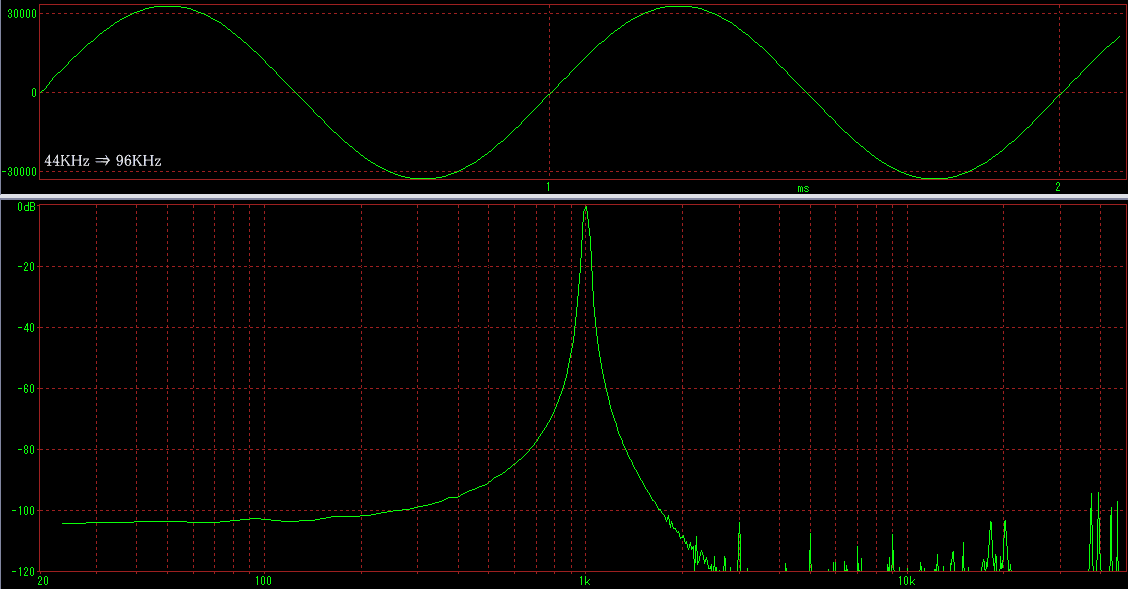1128x589 pixels.
Task: Click the 0dB spectrum axis label
Action: 27,207
